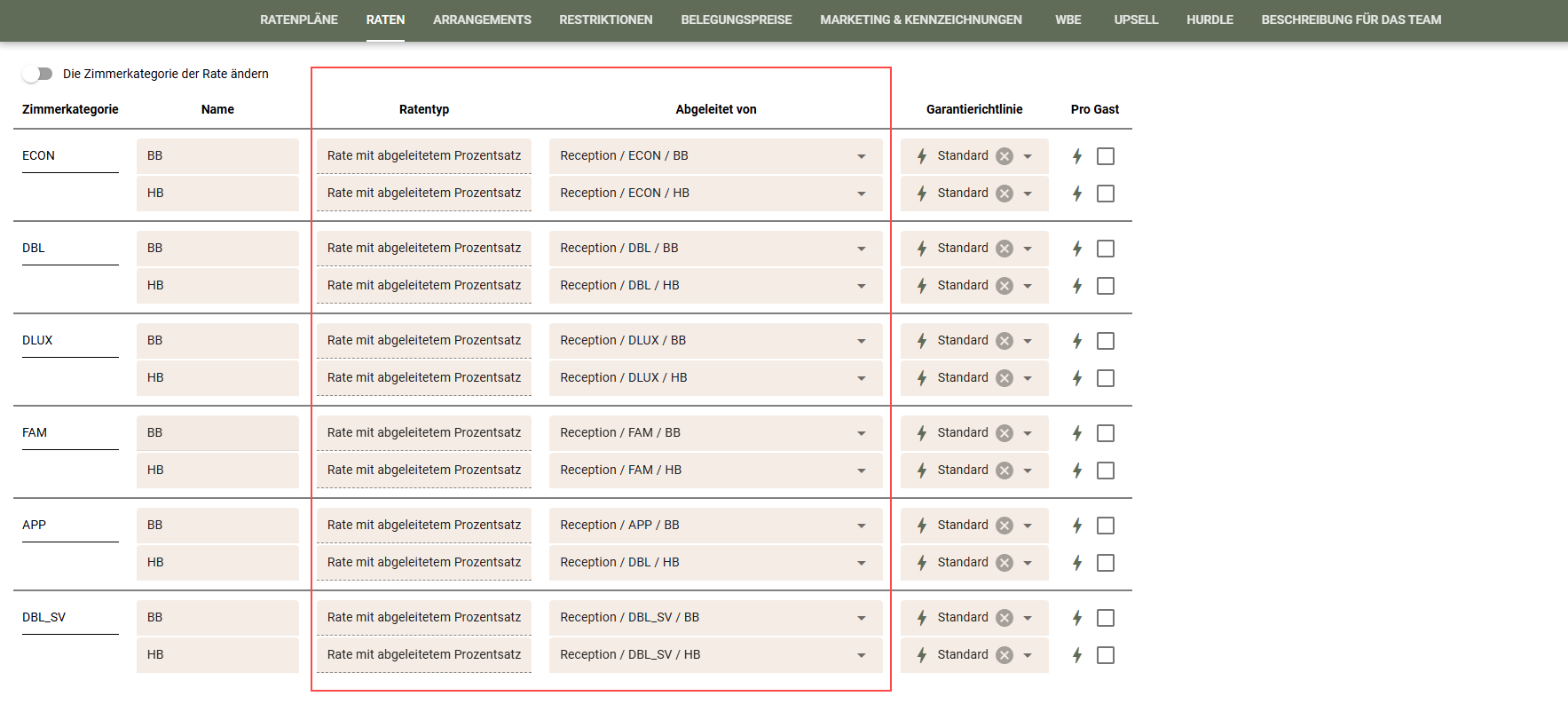Click Pro Gast lightning icon, FAM HB row
This screenshot has width=1568, height=712.
[x=1077, y=471]
